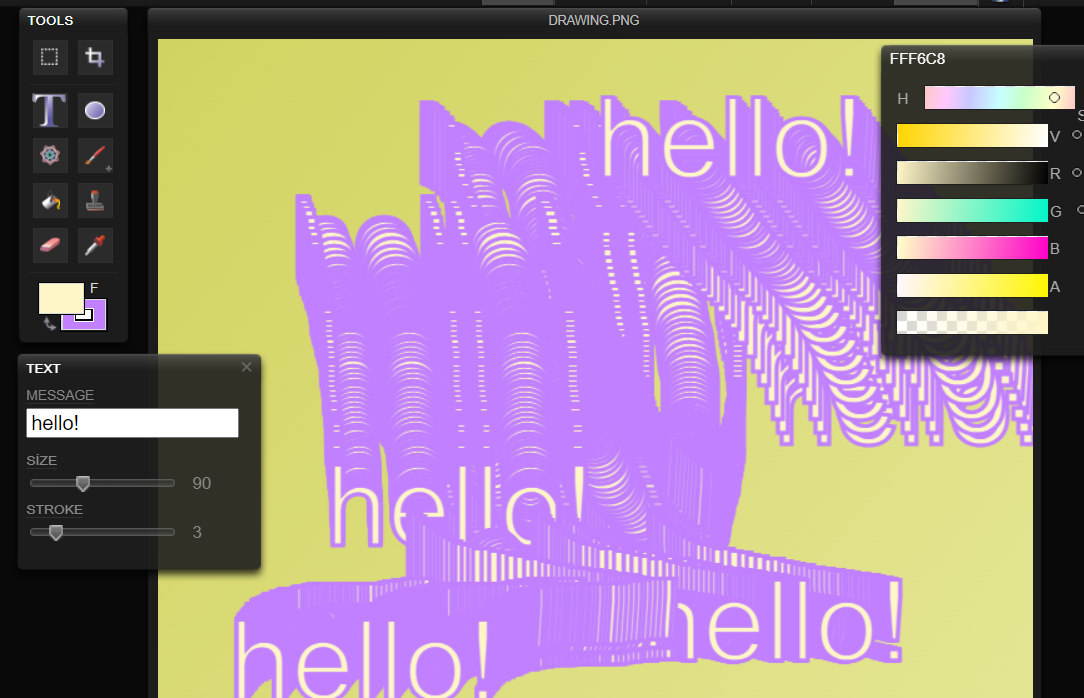Image resolution: width=1084 pixels, height=698 pixels.
Task: Click the SIZE slider track
Action: coord(102,483)
